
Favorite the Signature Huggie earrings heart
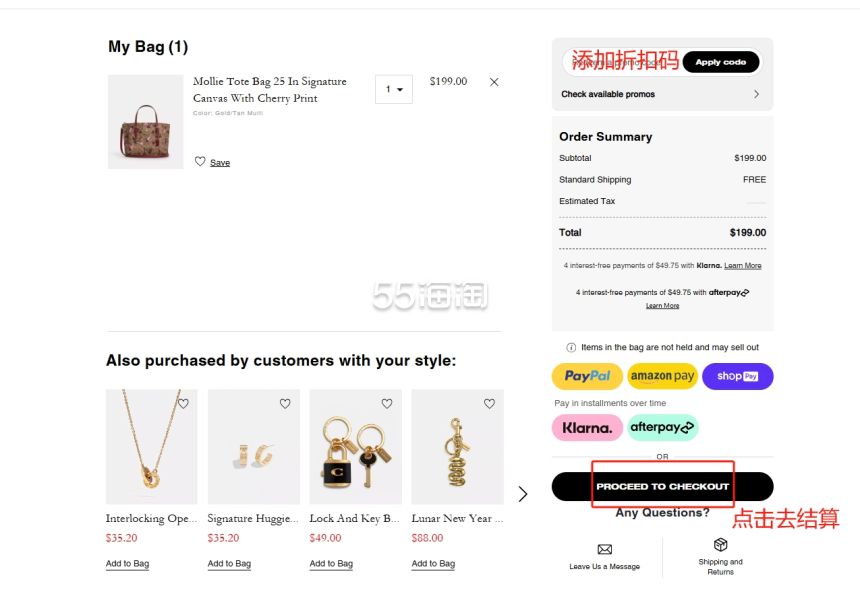pyautogui.click(x=285, y=403)
